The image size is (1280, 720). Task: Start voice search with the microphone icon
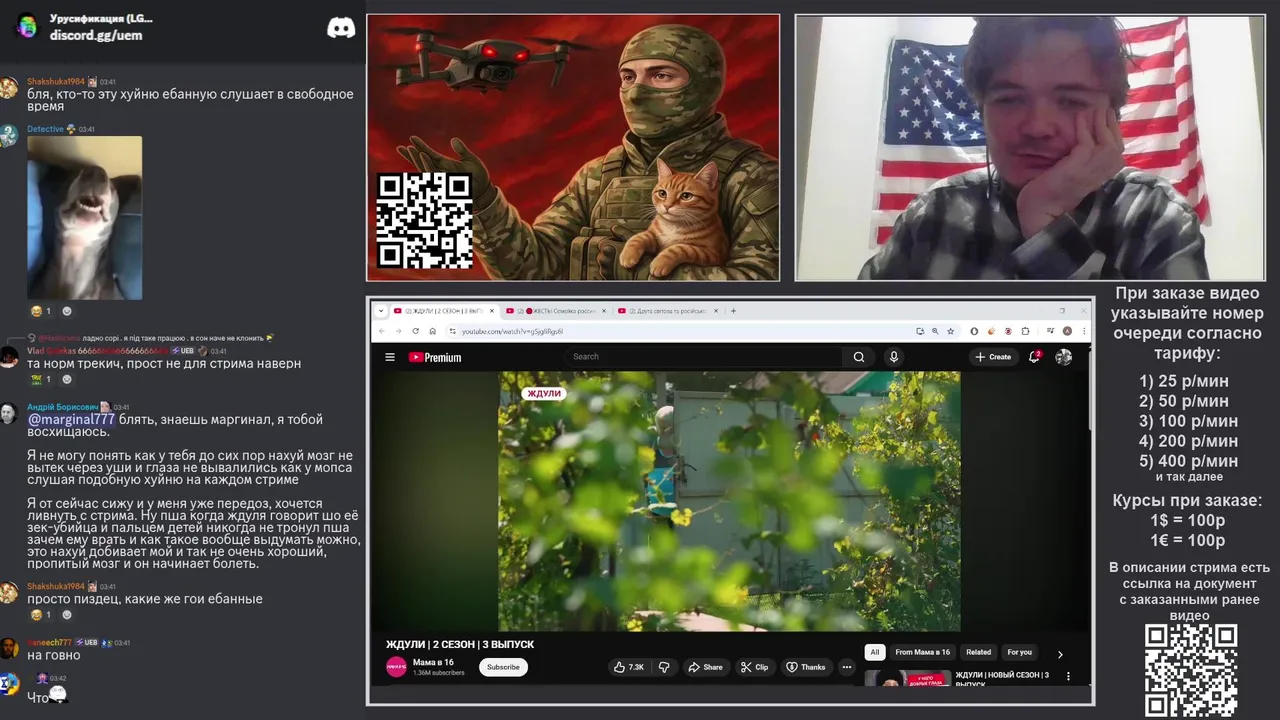[x=894, y=357]
